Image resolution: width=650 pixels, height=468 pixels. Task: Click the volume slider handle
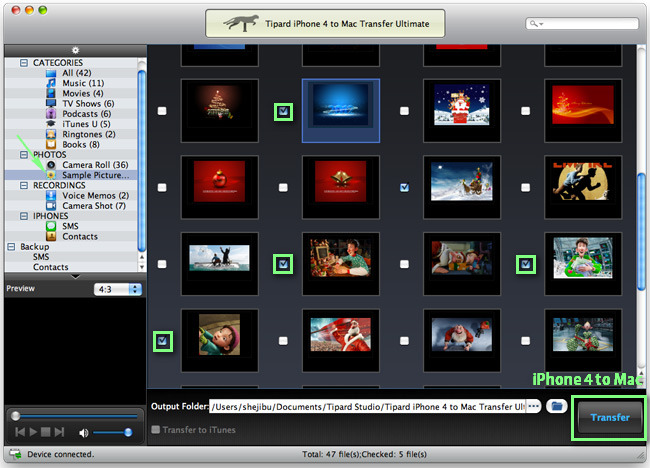pos(128,432)
